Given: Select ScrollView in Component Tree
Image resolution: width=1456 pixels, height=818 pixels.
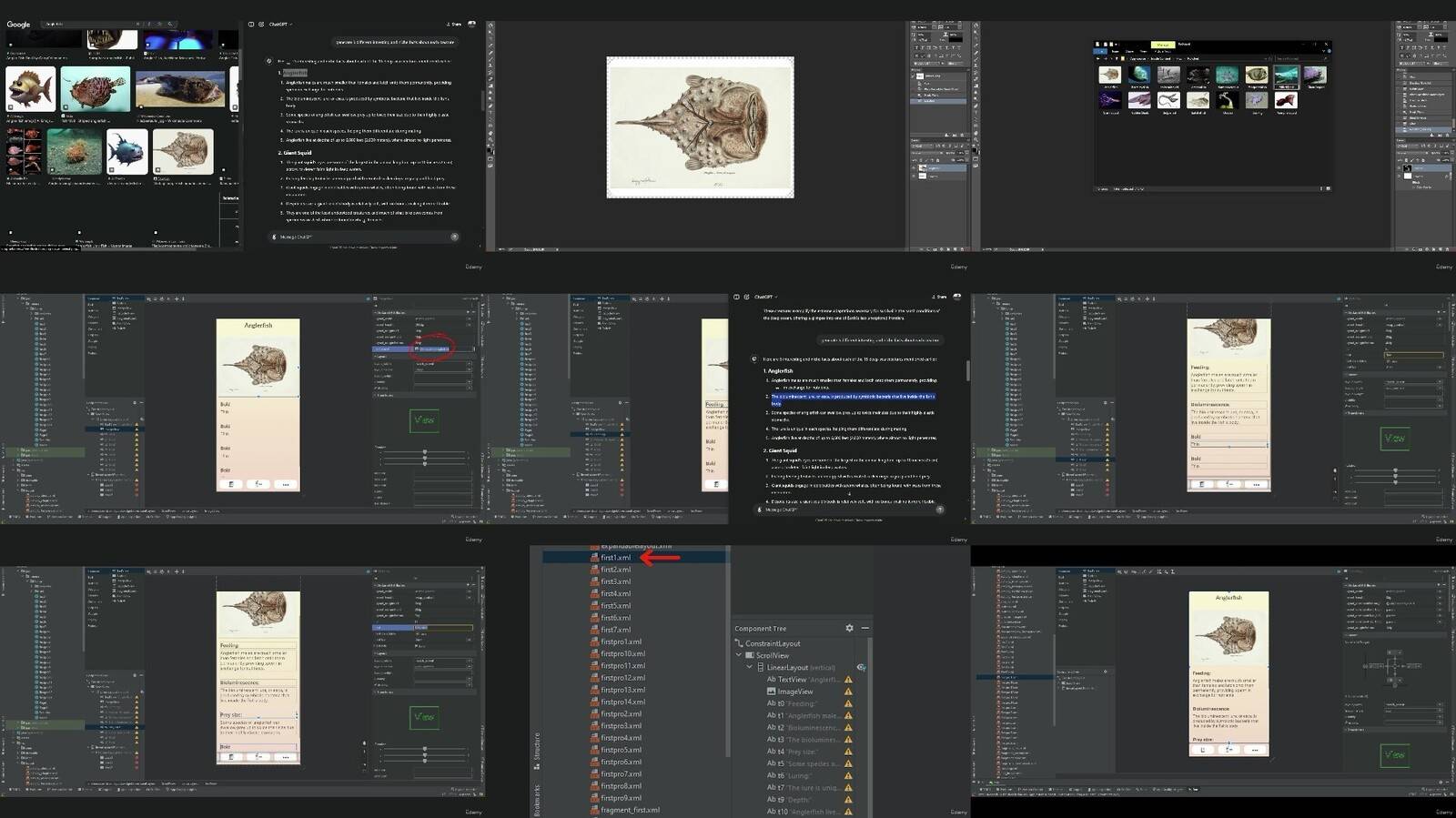Looking at the screenshot, I should tap(772, 655).
